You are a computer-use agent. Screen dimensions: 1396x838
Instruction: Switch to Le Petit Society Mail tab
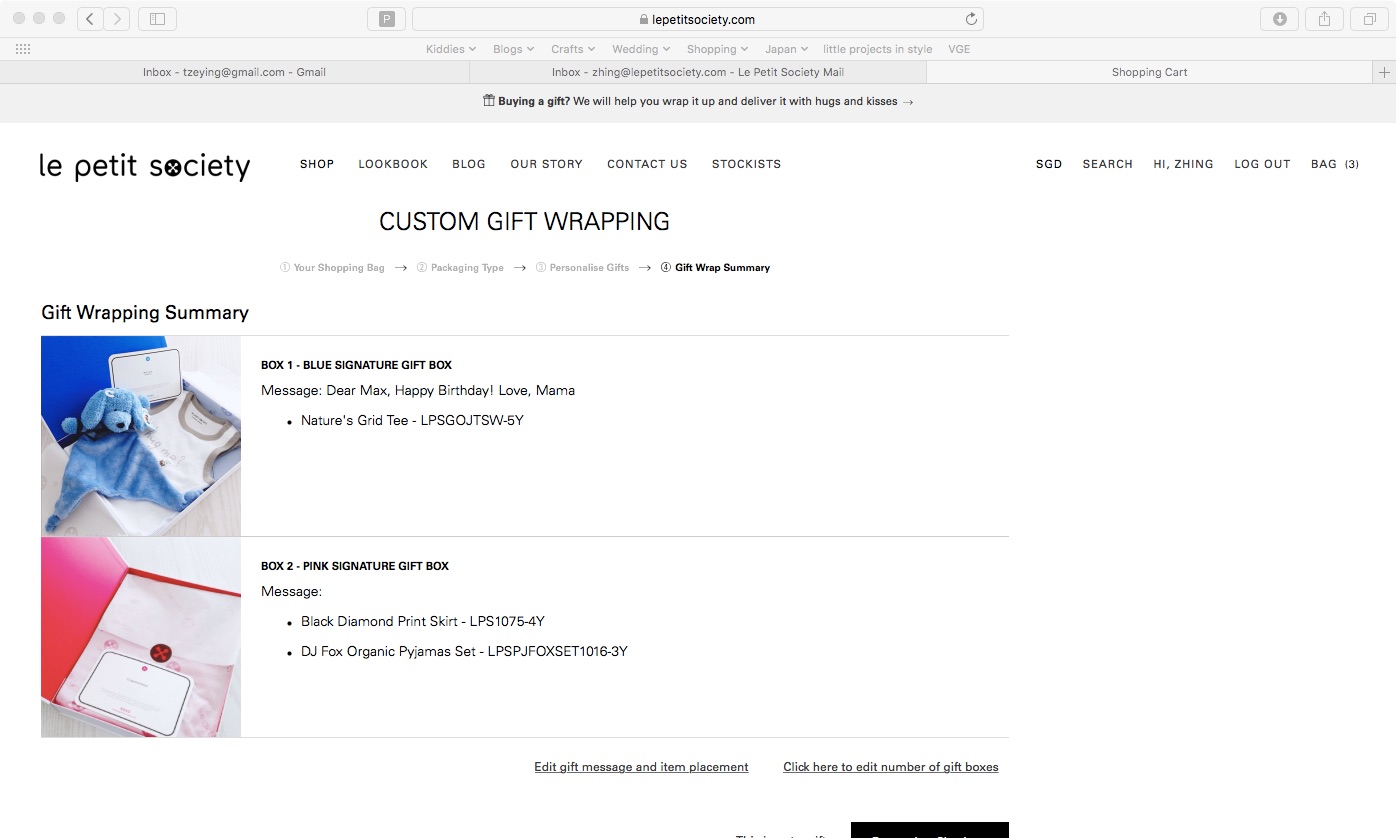pos(698,72)
